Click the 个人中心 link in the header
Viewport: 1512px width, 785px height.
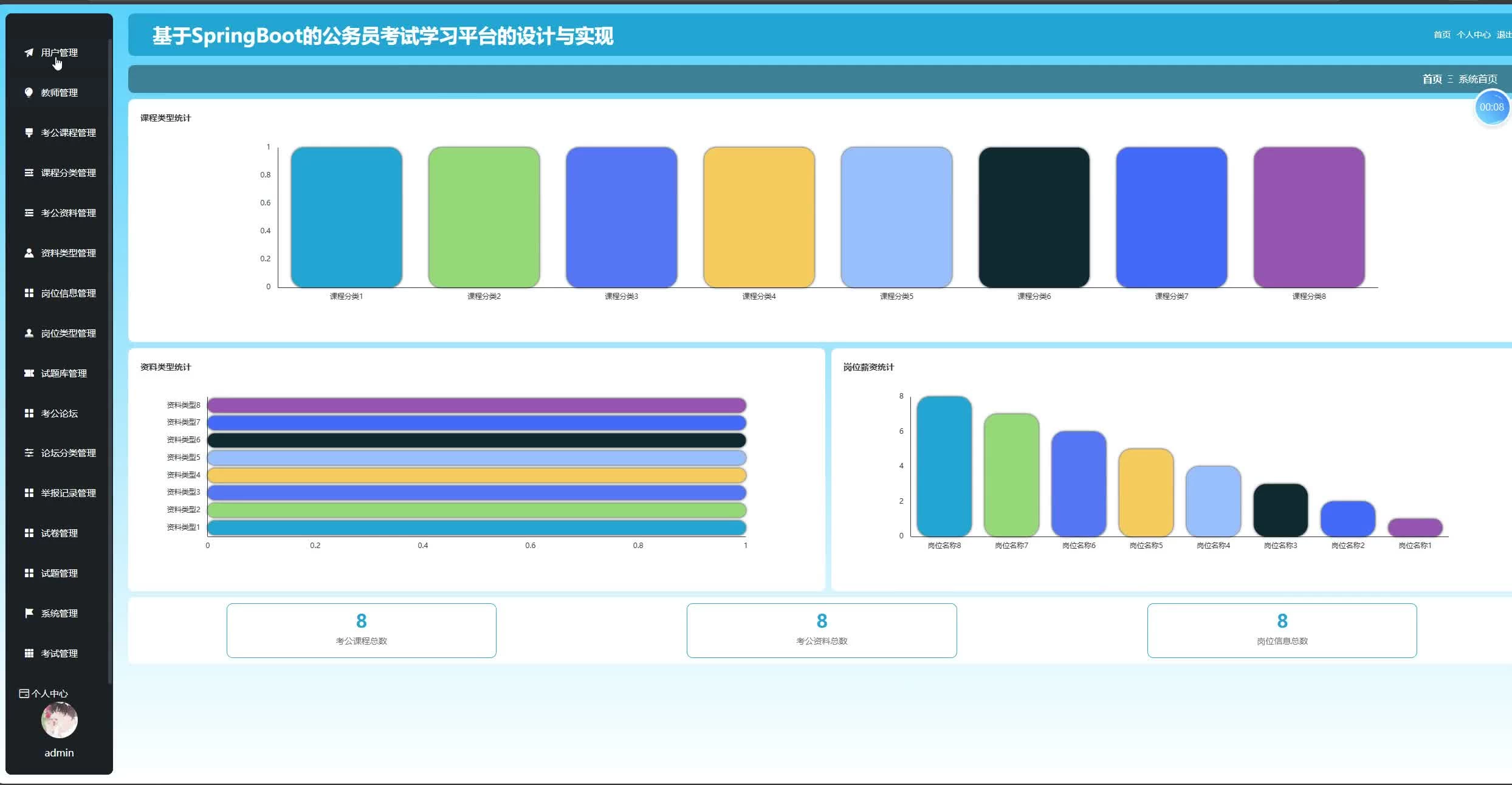1473,35
